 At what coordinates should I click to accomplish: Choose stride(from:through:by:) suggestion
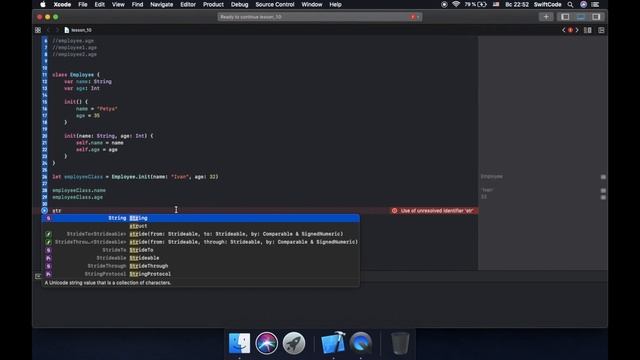tap(200, 242)
